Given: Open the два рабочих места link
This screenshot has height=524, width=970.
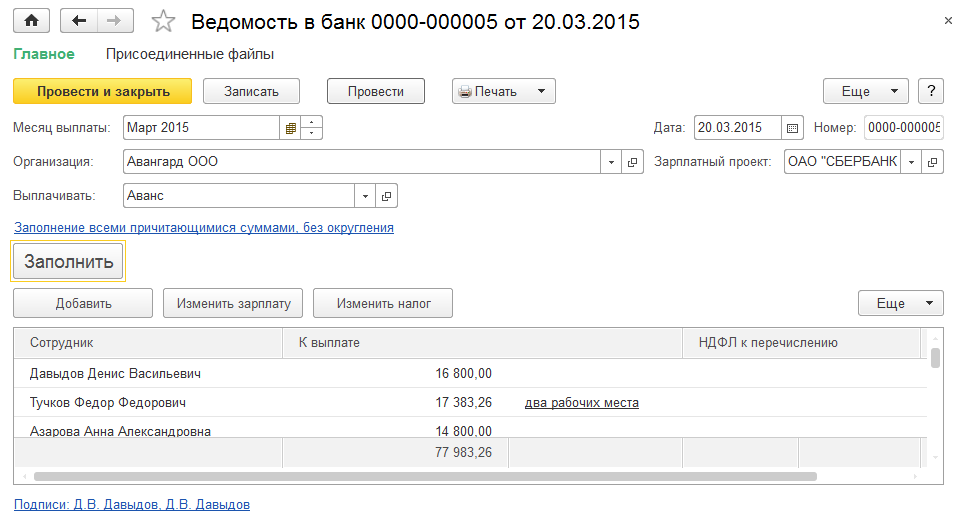Looking at the screenshot, I should coord(581,403).
